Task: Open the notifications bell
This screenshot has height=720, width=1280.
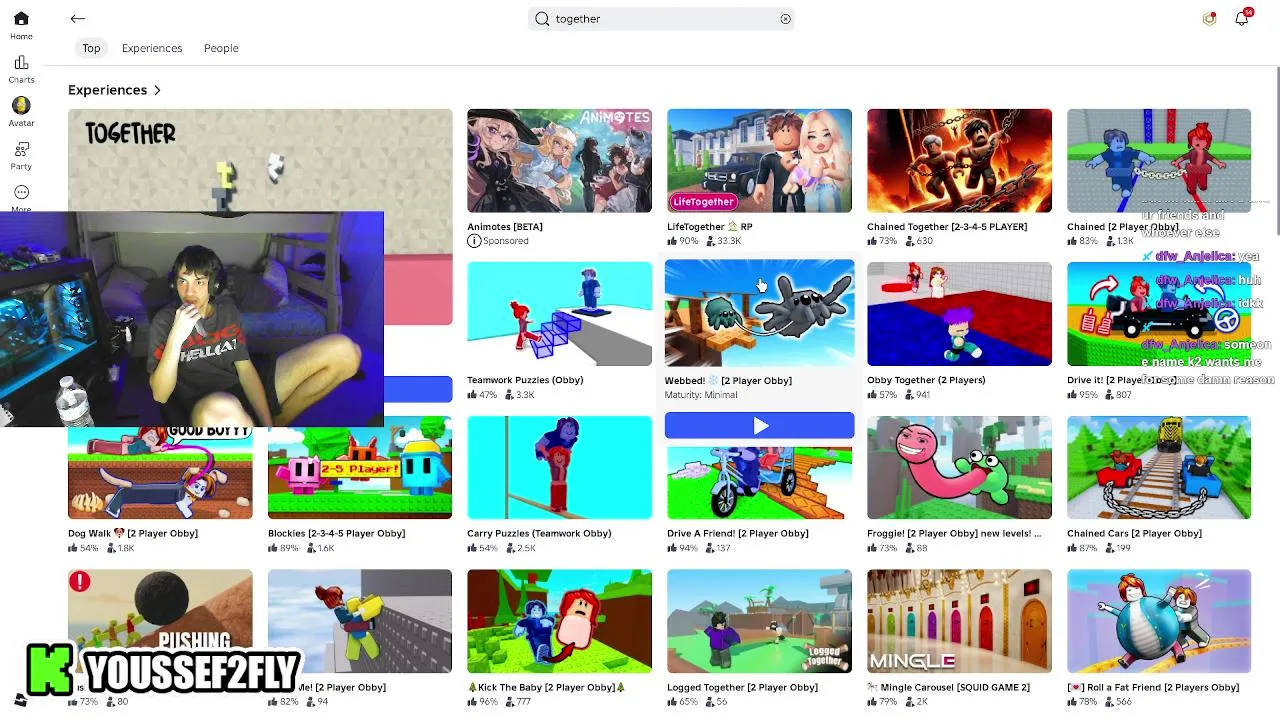Action: point(1242,18)
